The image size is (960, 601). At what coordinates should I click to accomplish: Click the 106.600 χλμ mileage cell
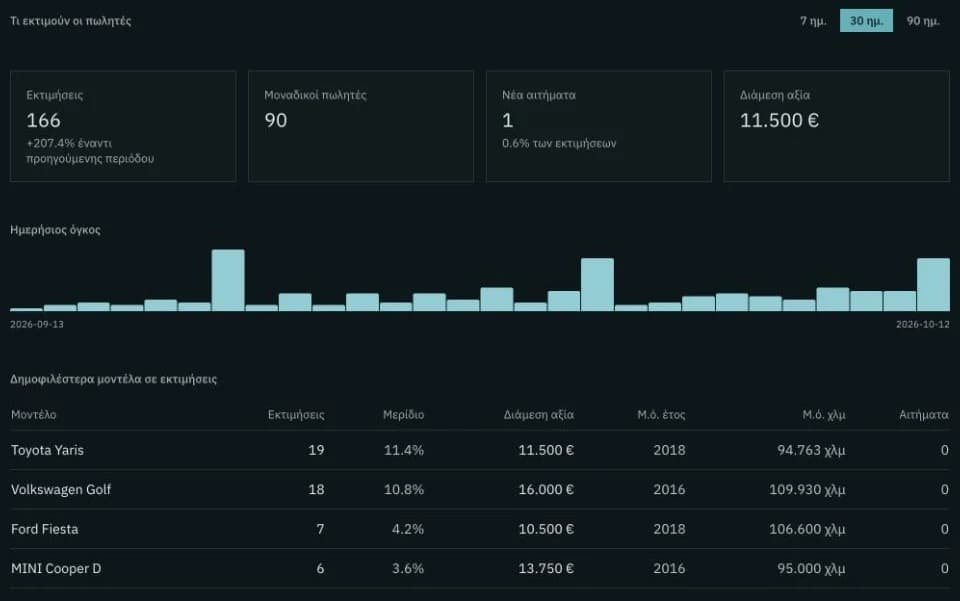pyautogui.click(x=808, y=529)
